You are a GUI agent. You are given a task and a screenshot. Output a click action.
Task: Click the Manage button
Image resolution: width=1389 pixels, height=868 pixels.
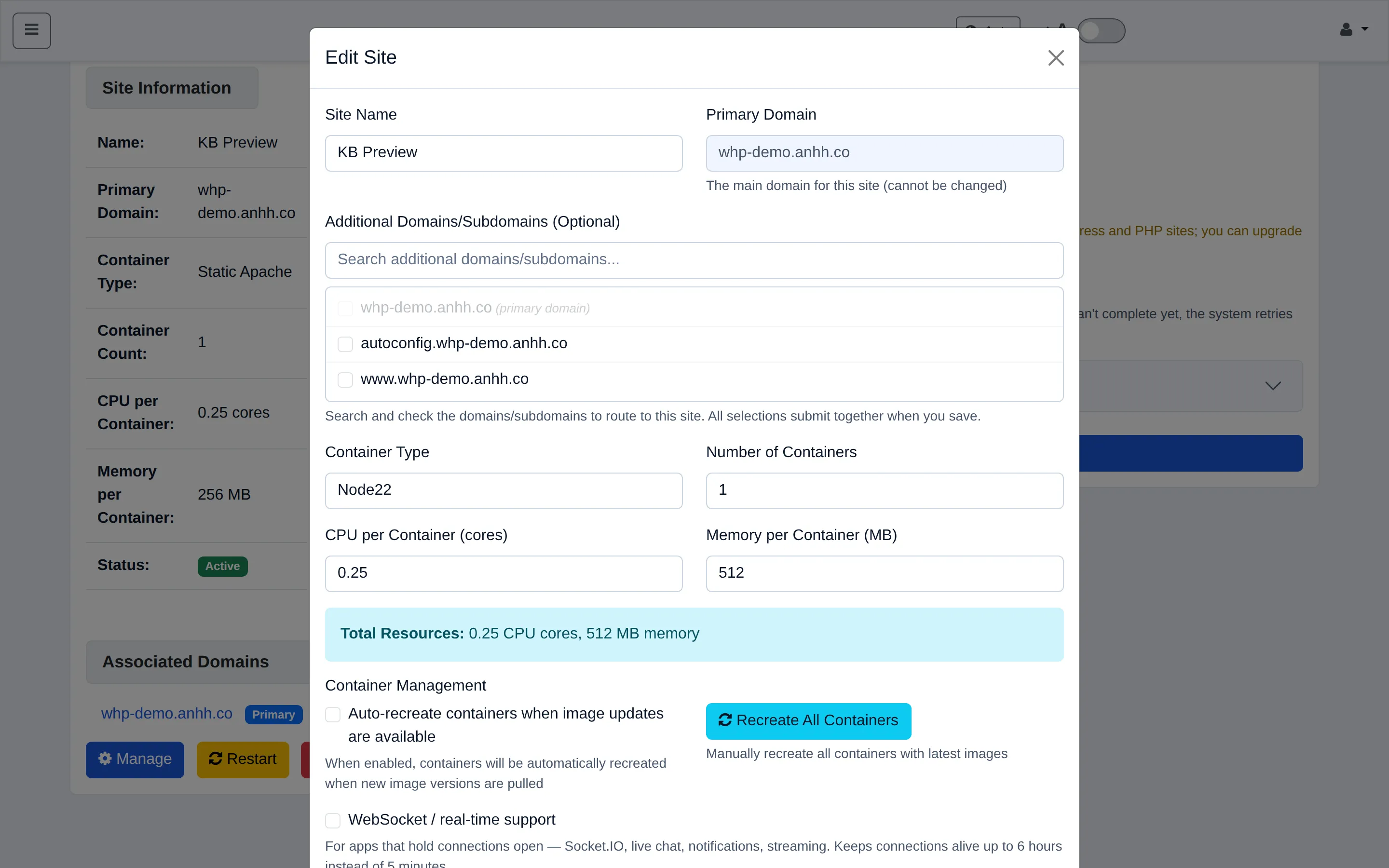click(x=135, y=759)
